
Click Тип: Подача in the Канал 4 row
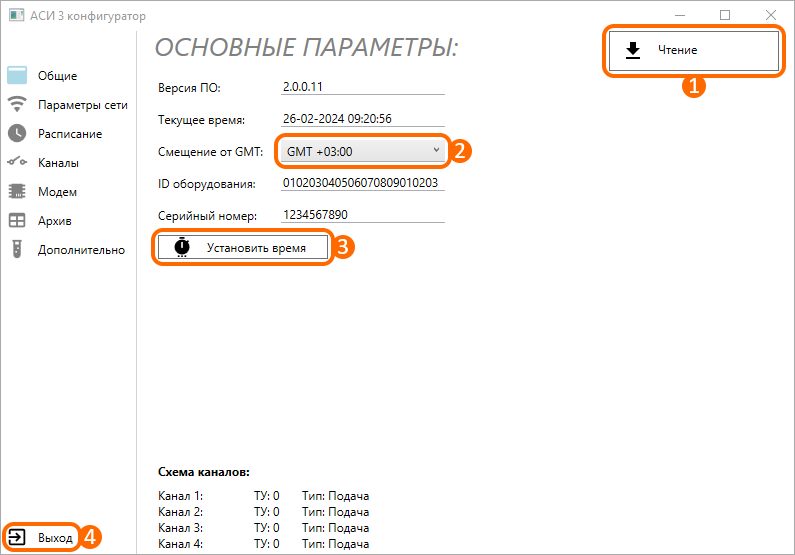tap(336, 544)
